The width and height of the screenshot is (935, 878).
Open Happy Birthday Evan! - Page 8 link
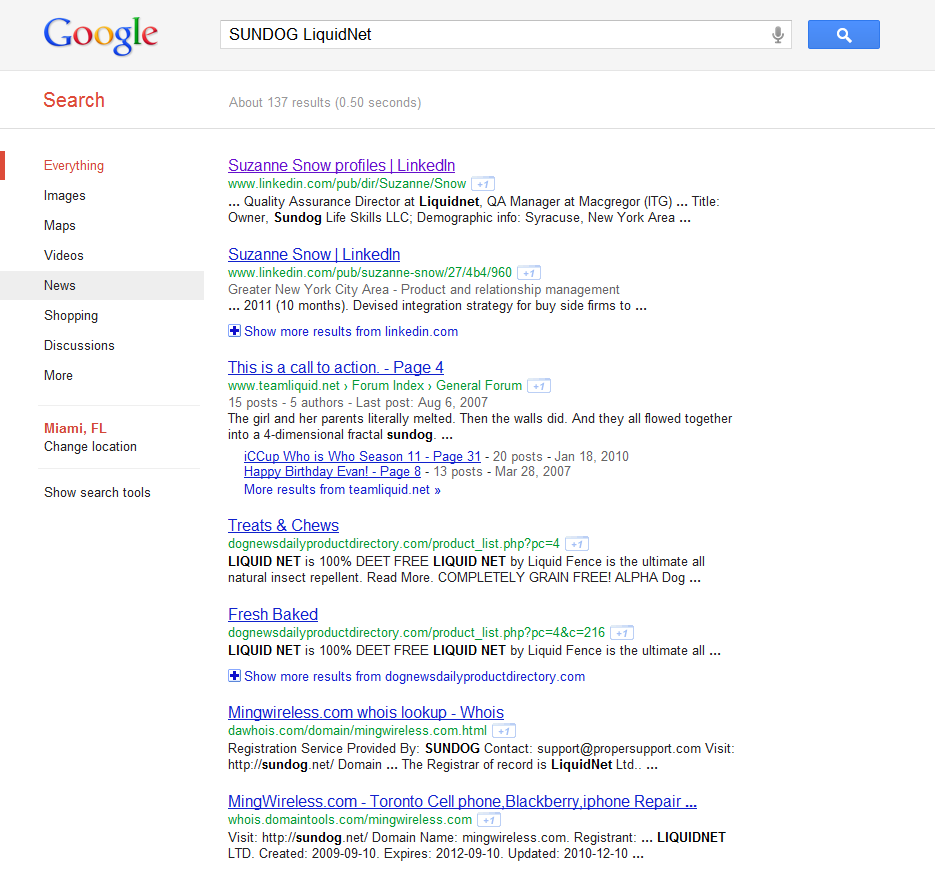click(x=332, y=472)
